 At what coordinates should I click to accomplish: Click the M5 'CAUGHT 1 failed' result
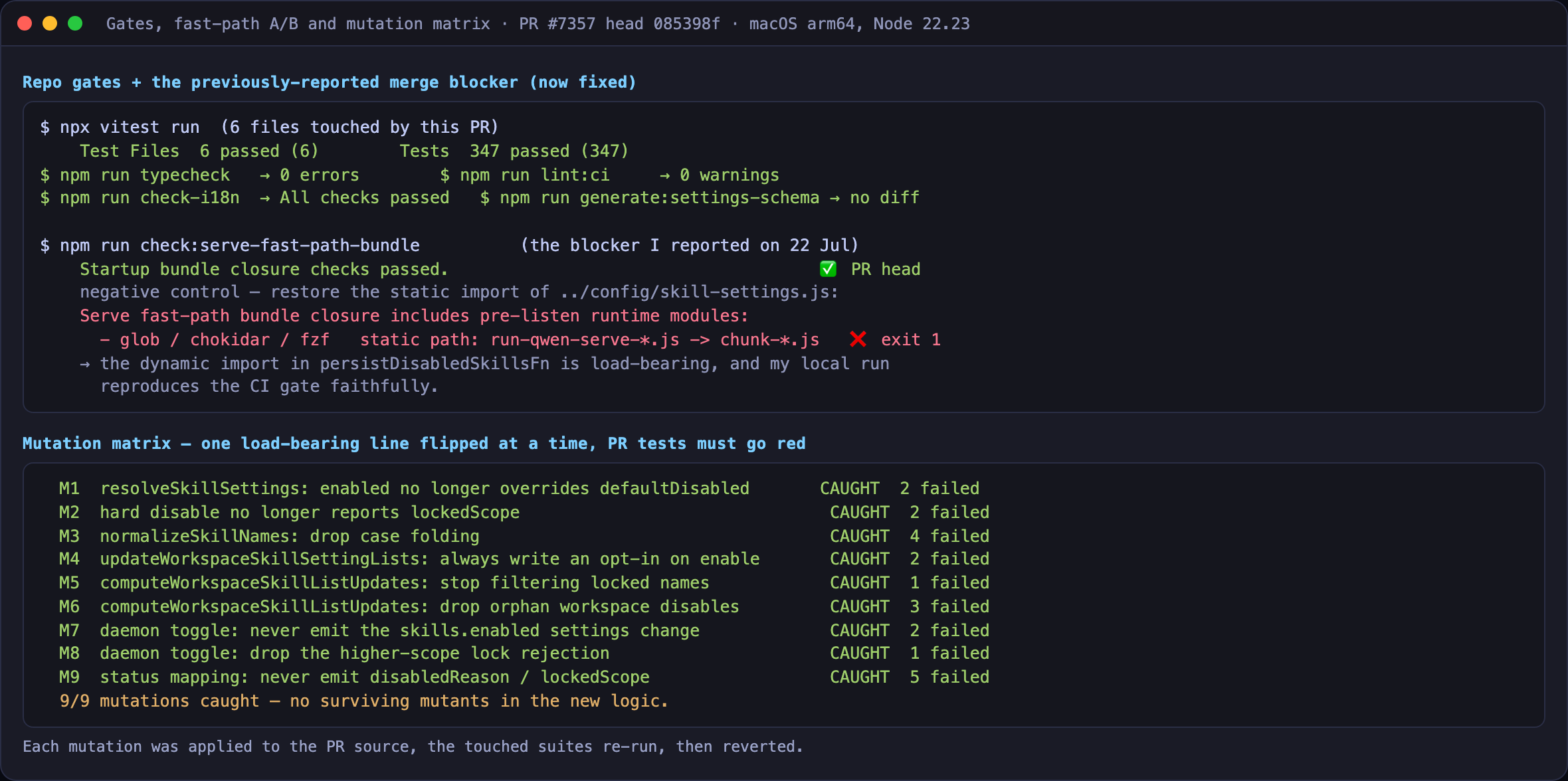pos(910,582)
